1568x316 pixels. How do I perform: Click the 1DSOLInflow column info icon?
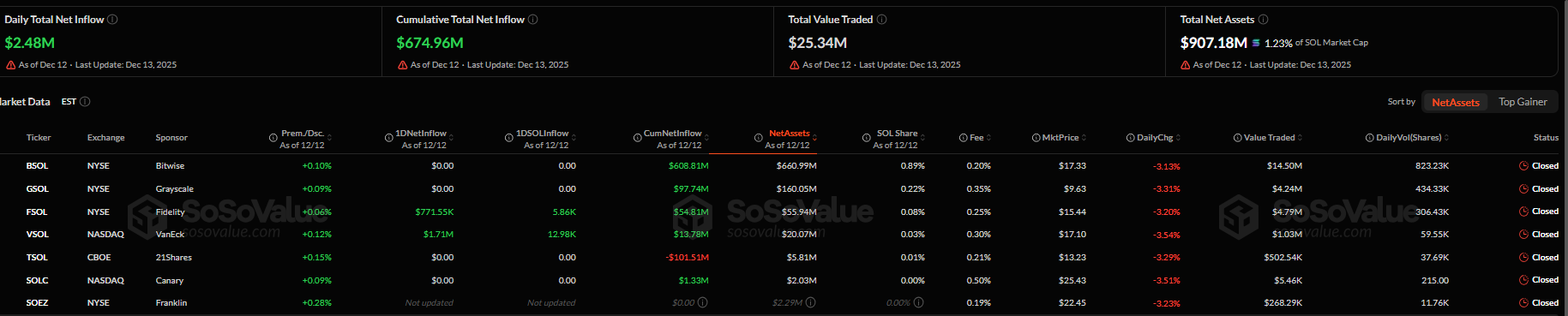(x=509, y=138)
